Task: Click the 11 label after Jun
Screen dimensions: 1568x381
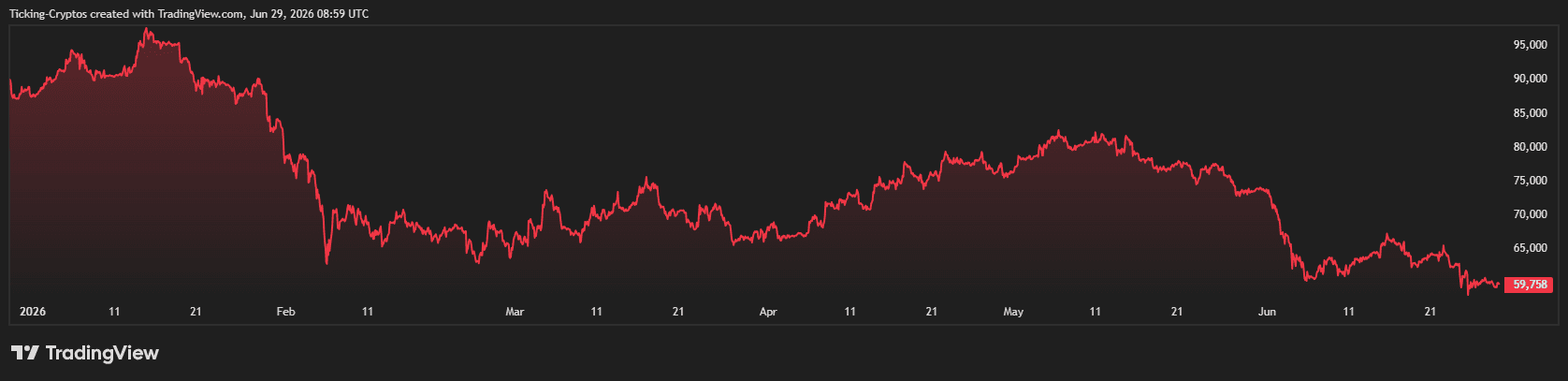Action: [1348, 312]
